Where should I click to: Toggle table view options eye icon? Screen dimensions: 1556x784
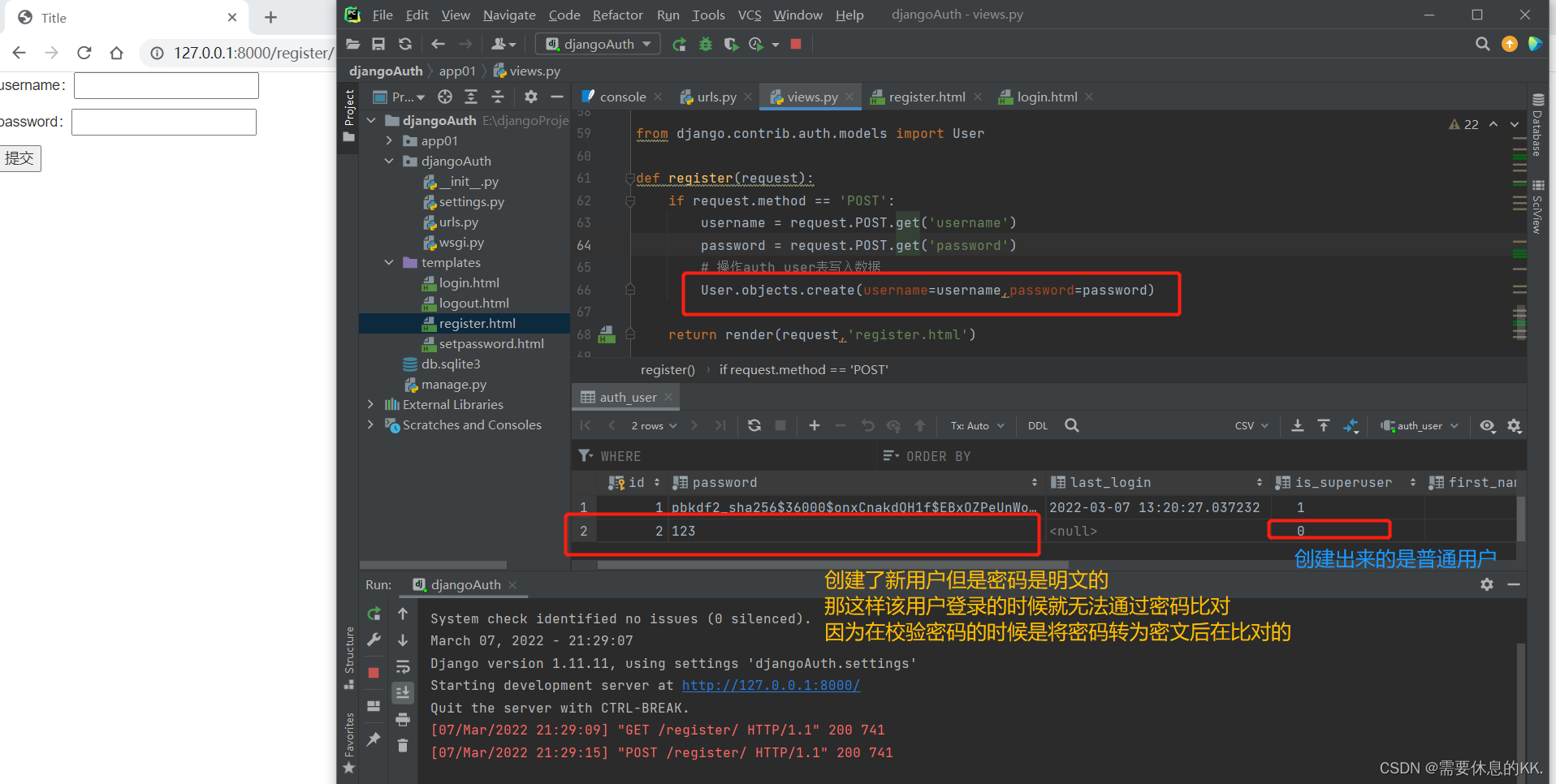(1488, 425)
